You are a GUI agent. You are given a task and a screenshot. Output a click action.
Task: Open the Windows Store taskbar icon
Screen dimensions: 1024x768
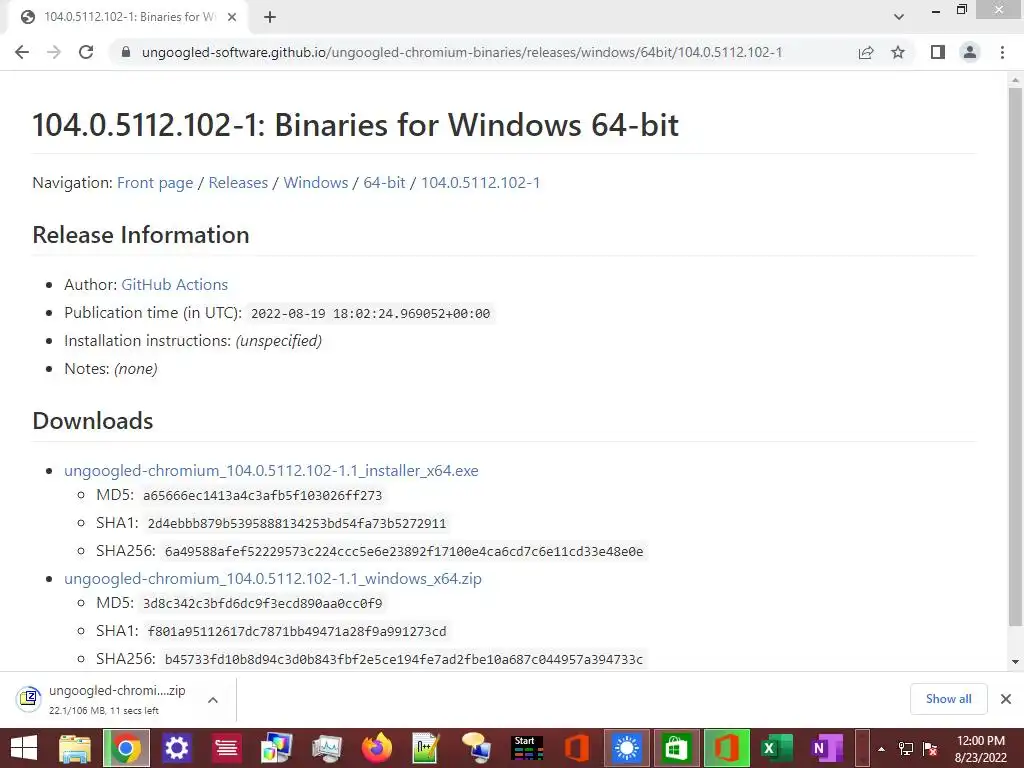(x=677, y=748)
